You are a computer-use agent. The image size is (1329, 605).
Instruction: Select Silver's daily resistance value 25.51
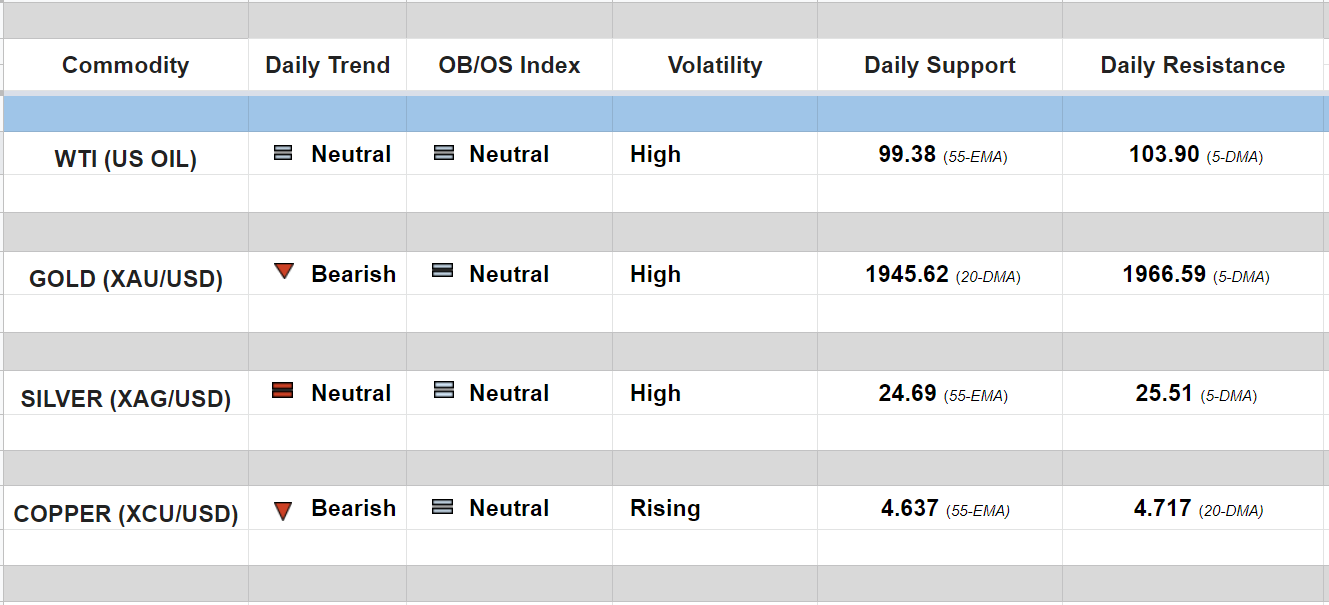1164,394
